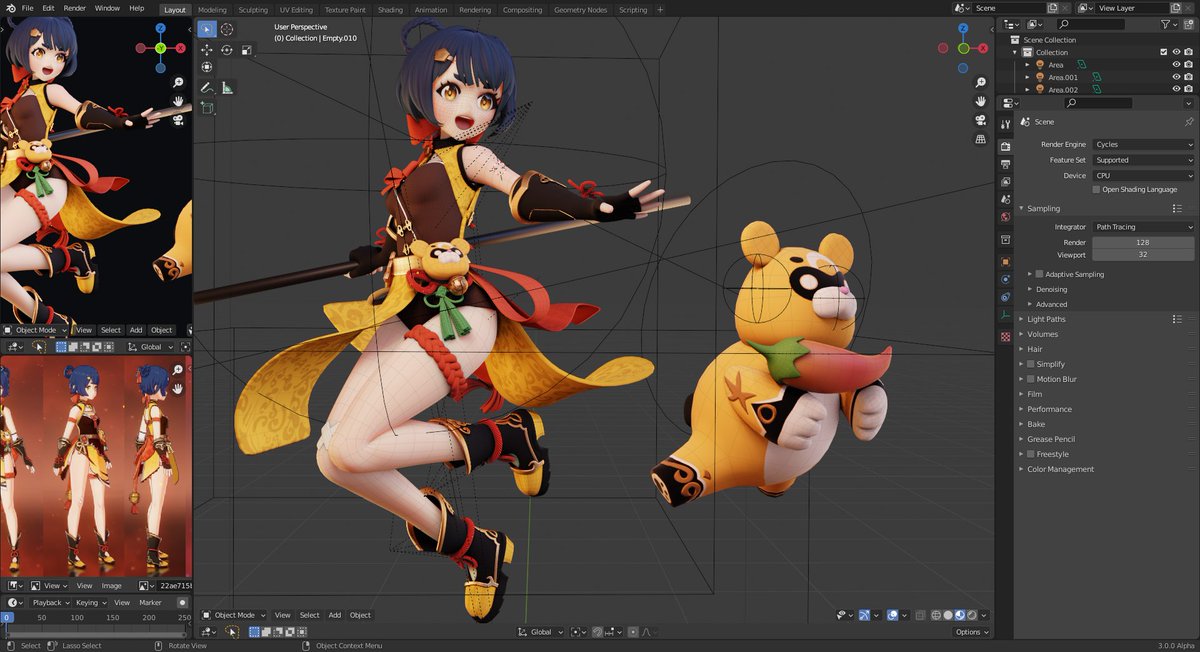This screenshot has height=652, width=1200.
Task: Open the Object properties tab
Action: (x=1005, y=262)
